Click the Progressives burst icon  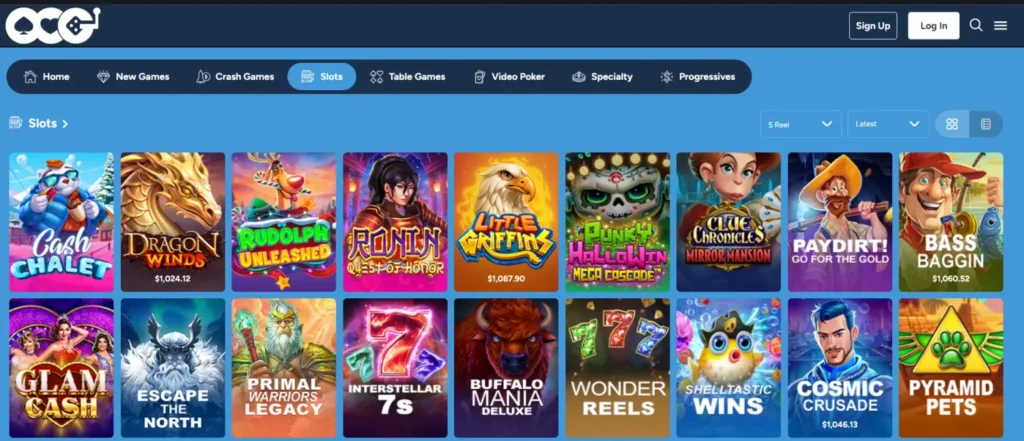(x=666, y=76)
